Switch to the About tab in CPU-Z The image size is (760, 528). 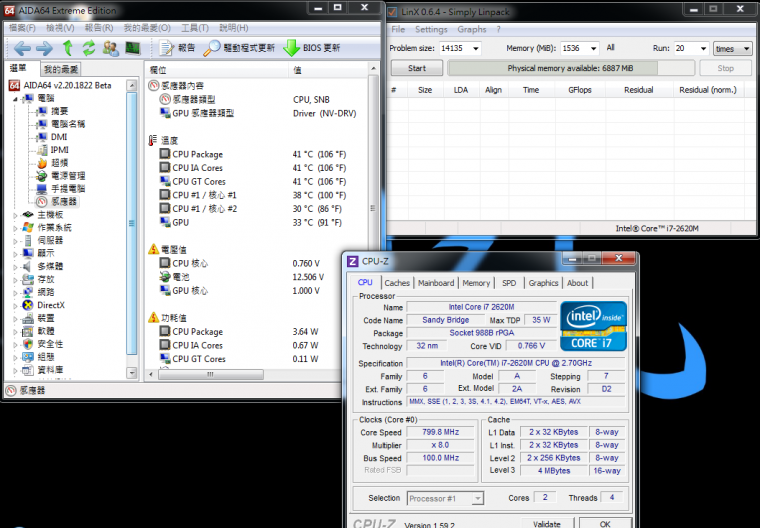tap(577, 283)
